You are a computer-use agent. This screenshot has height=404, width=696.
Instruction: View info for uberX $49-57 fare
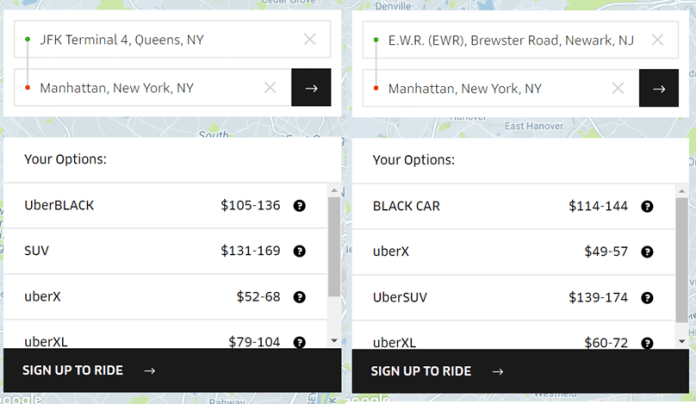[x=647, y=252]
